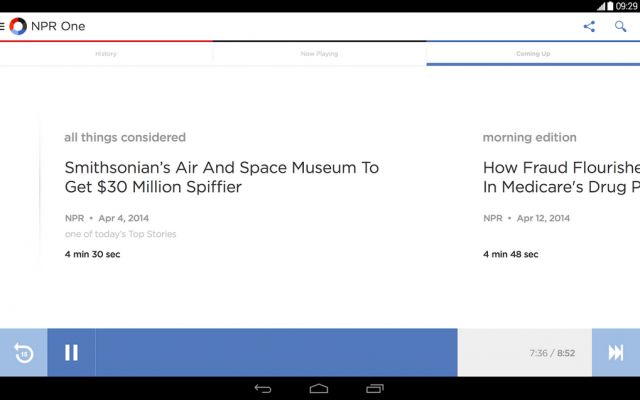Seek within the blue playback progress bar
This screenshot has width=640, height=400.
click(276, 353)
